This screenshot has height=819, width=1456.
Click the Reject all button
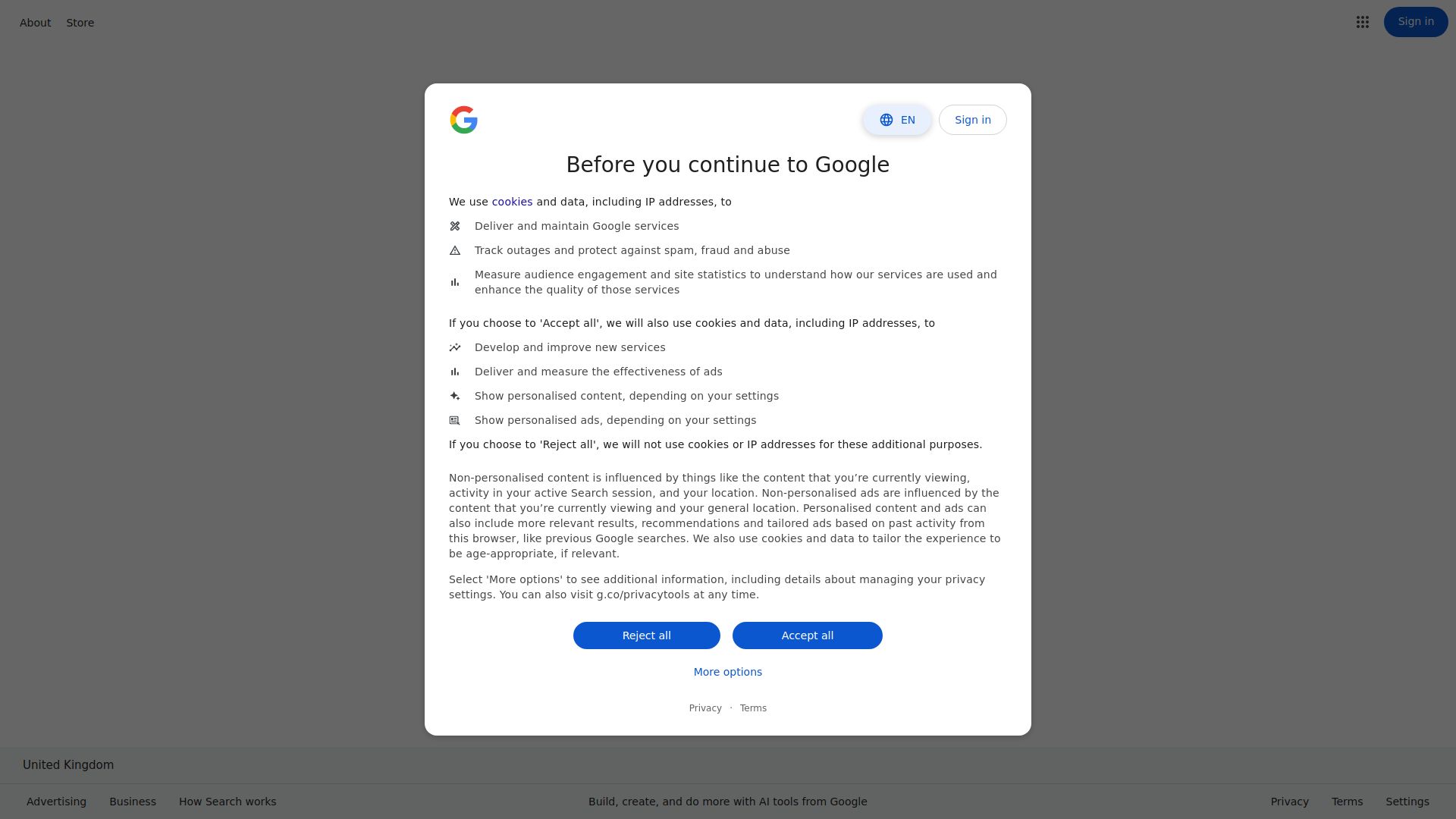[647, 635]
